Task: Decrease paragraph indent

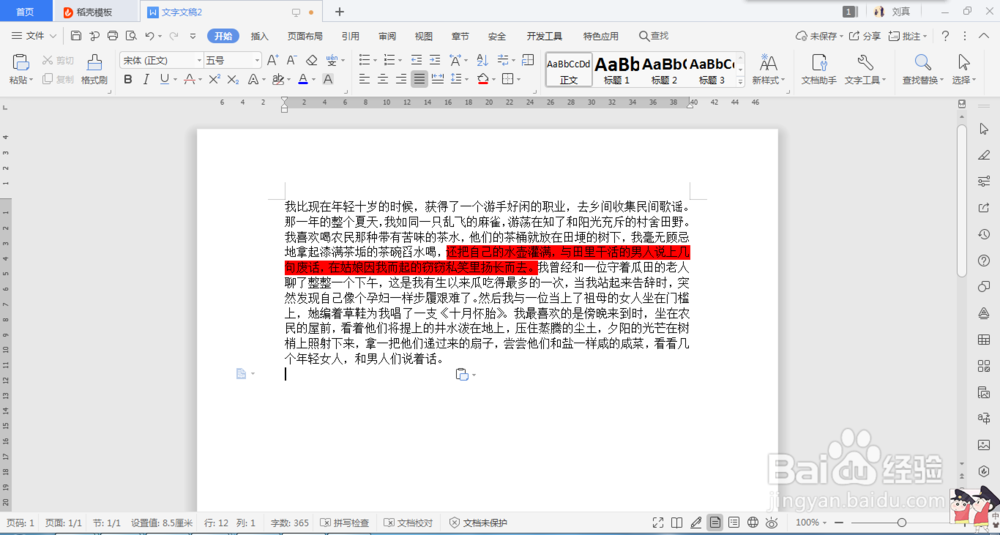Action: click(x=416, y=60)
